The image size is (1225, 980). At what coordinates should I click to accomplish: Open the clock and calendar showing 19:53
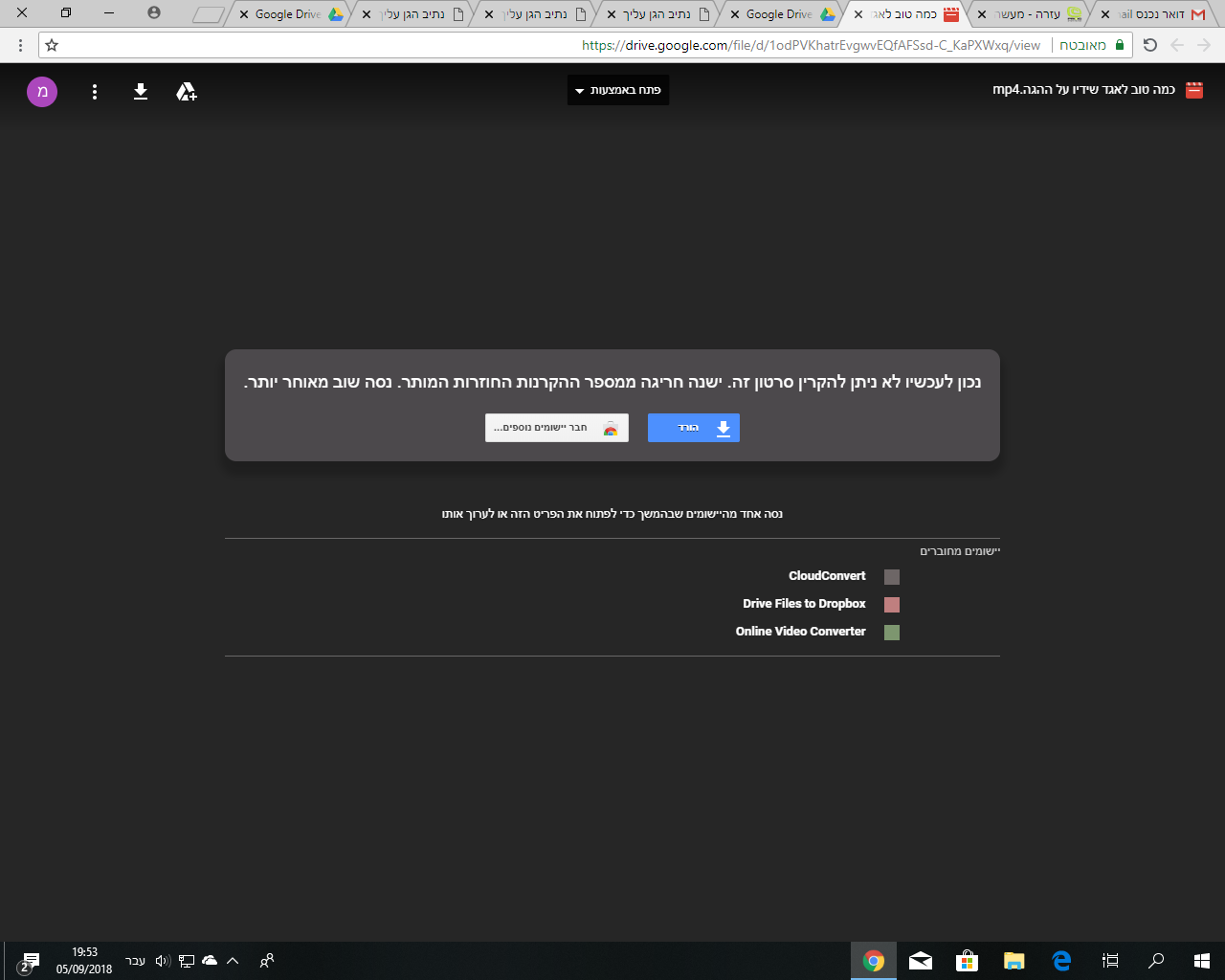tap(84, 961)
